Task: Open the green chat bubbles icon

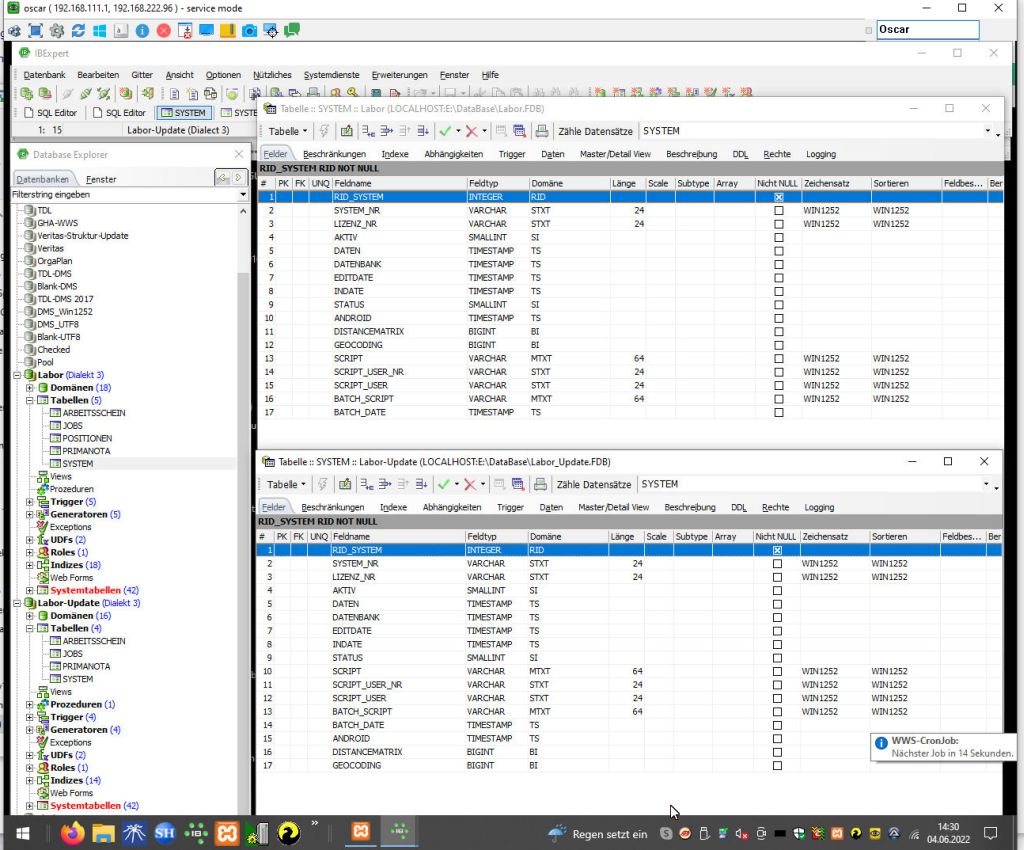Action: [292, 30]
